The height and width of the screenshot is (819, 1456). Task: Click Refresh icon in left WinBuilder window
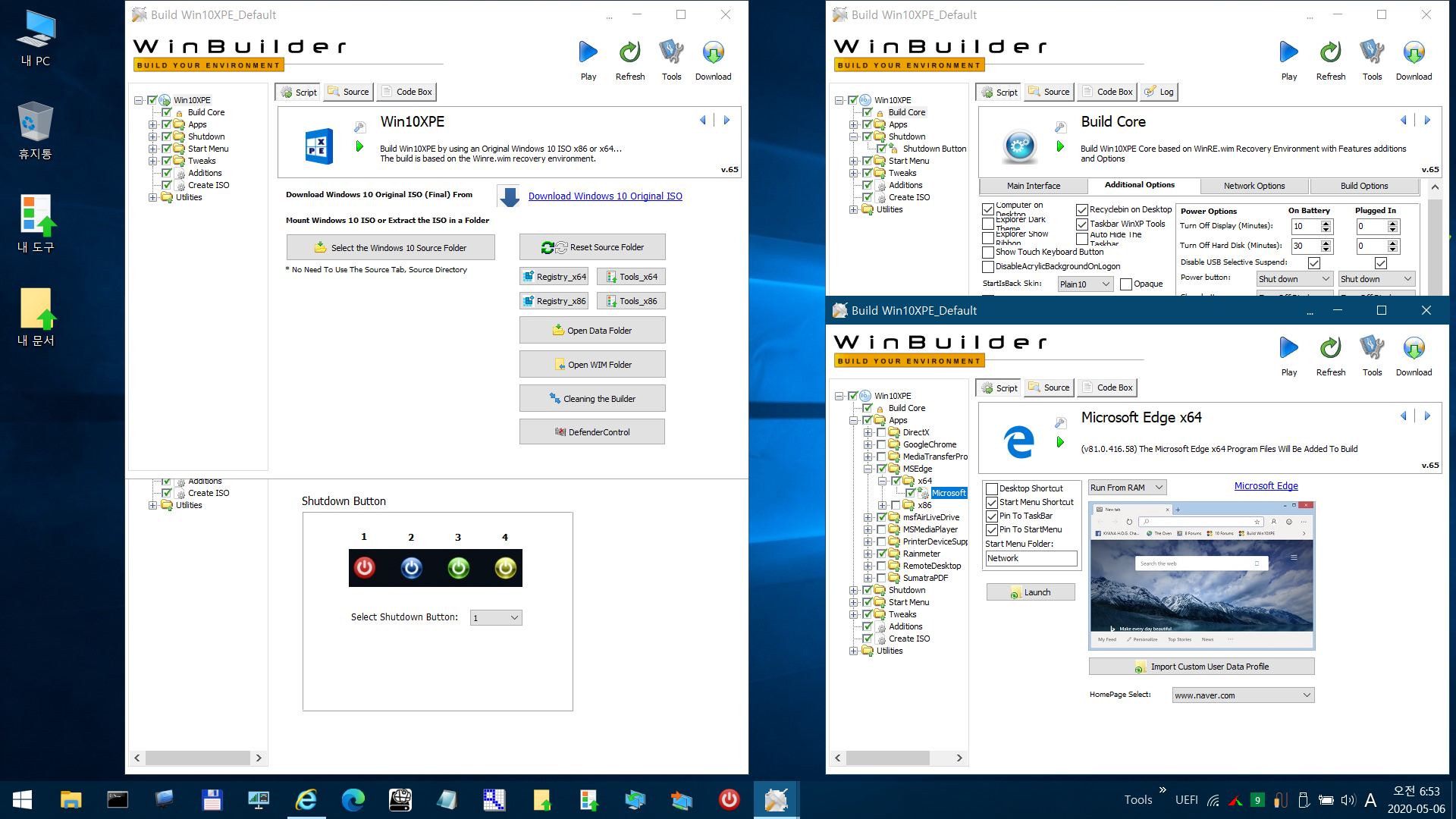pyautogui.click(x=629, y=52)
